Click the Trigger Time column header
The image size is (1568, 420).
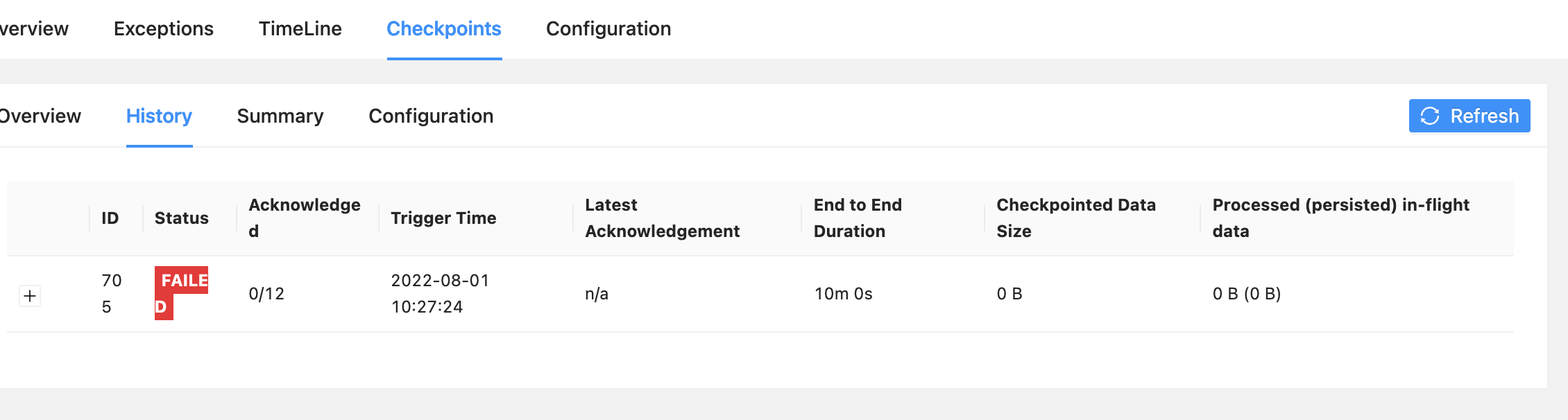[443, 218]
